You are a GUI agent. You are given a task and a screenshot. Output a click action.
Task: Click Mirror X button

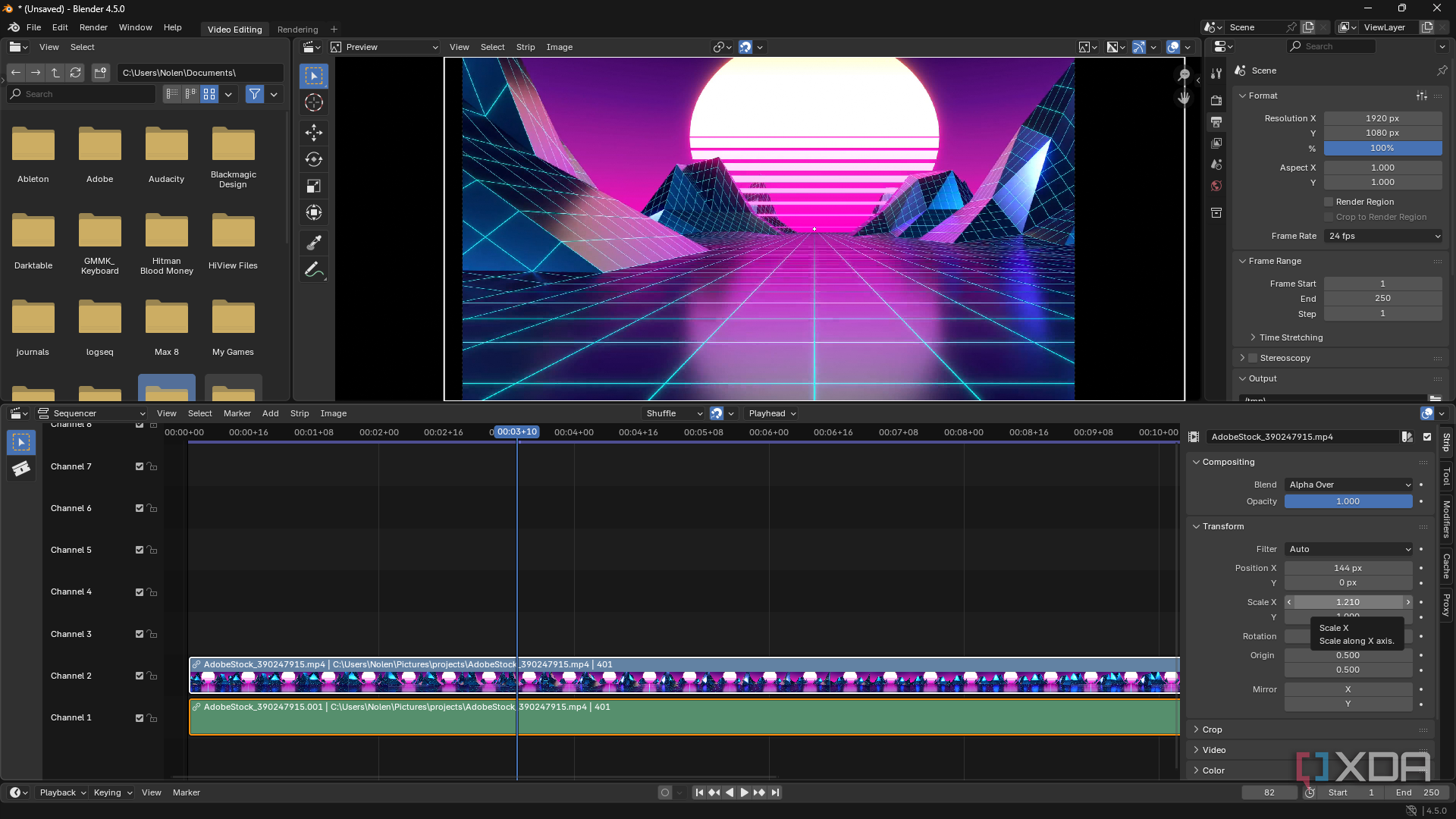[x=1348, y=689]
